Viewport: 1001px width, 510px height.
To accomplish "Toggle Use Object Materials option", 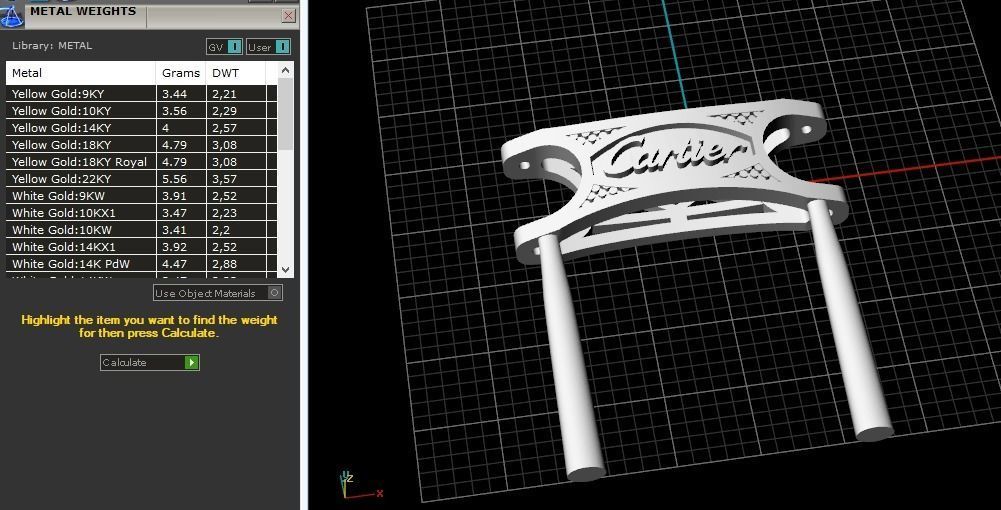I will click(x=218, y=293).
